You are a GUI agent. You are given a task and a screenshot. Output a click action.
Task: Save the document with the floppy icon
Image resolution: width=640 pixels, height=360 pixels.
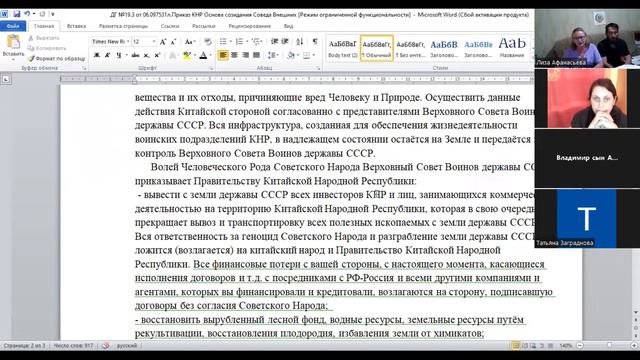click(x=17, y=14)
